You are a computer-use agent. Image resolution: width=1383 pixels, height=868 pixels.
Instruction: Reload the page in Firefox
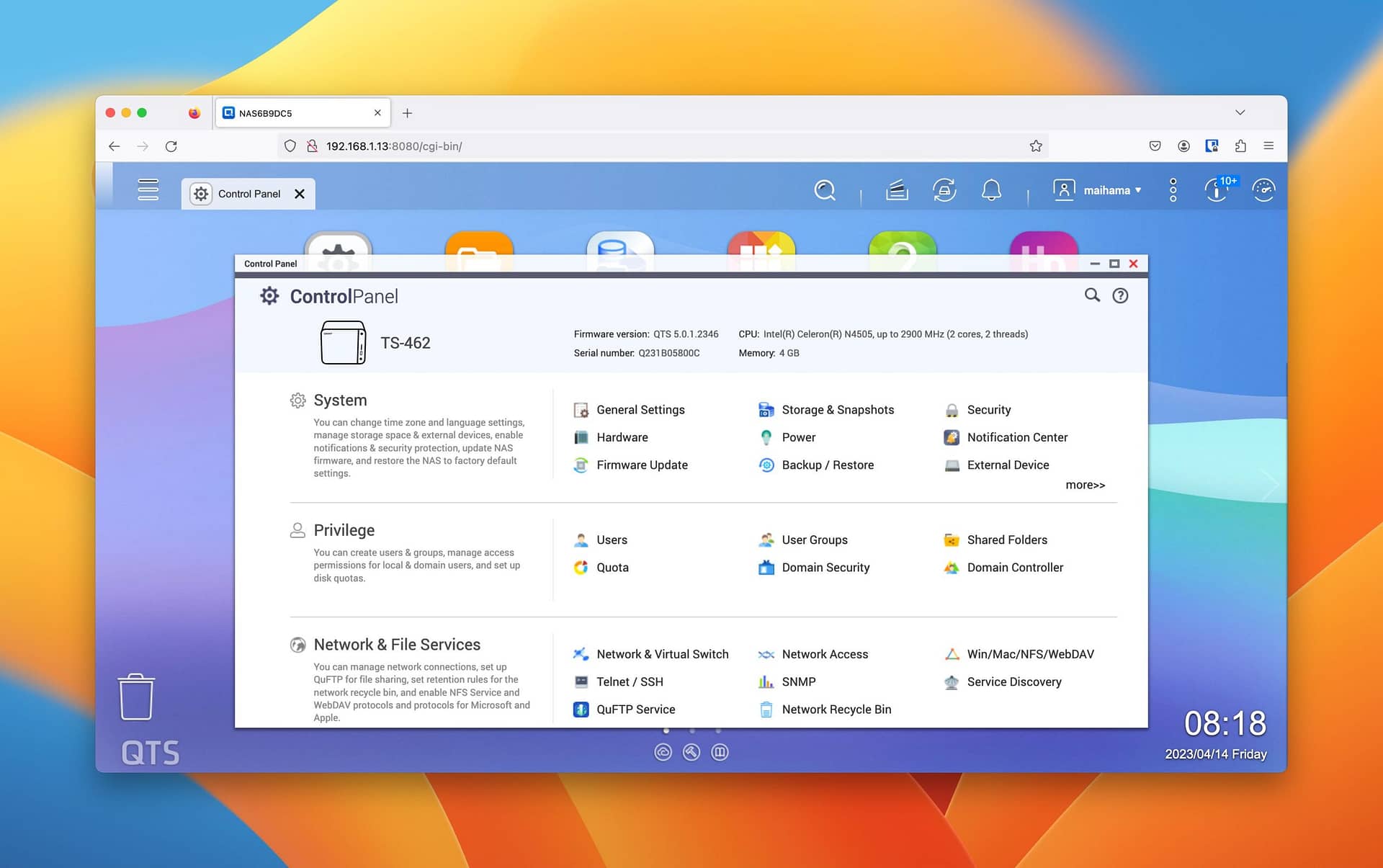[x=171, y=146]
